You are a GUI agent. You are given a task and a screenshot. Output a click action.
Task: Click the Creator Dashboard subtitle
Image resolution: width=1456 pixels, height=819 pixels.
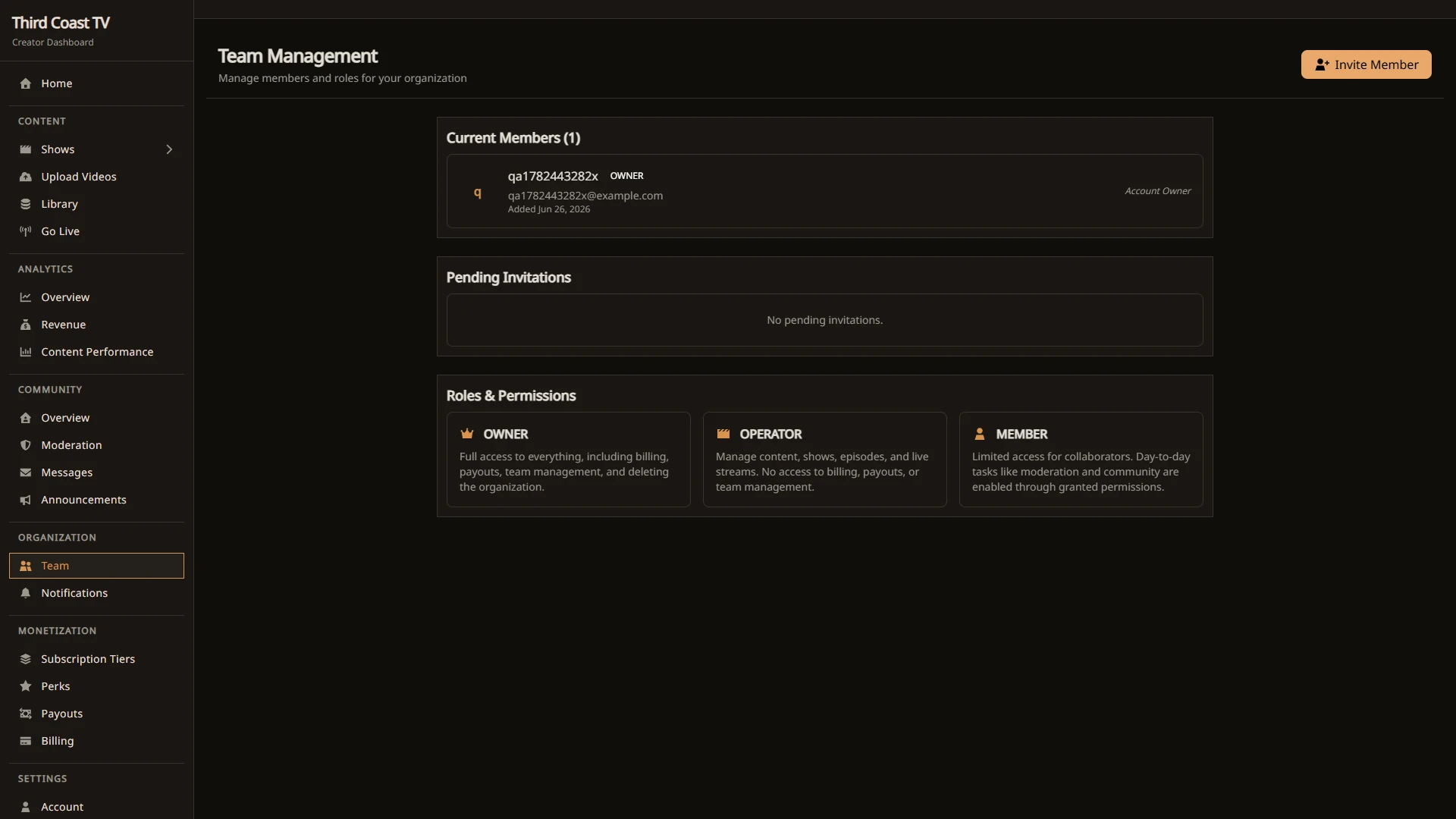(53, 42)
